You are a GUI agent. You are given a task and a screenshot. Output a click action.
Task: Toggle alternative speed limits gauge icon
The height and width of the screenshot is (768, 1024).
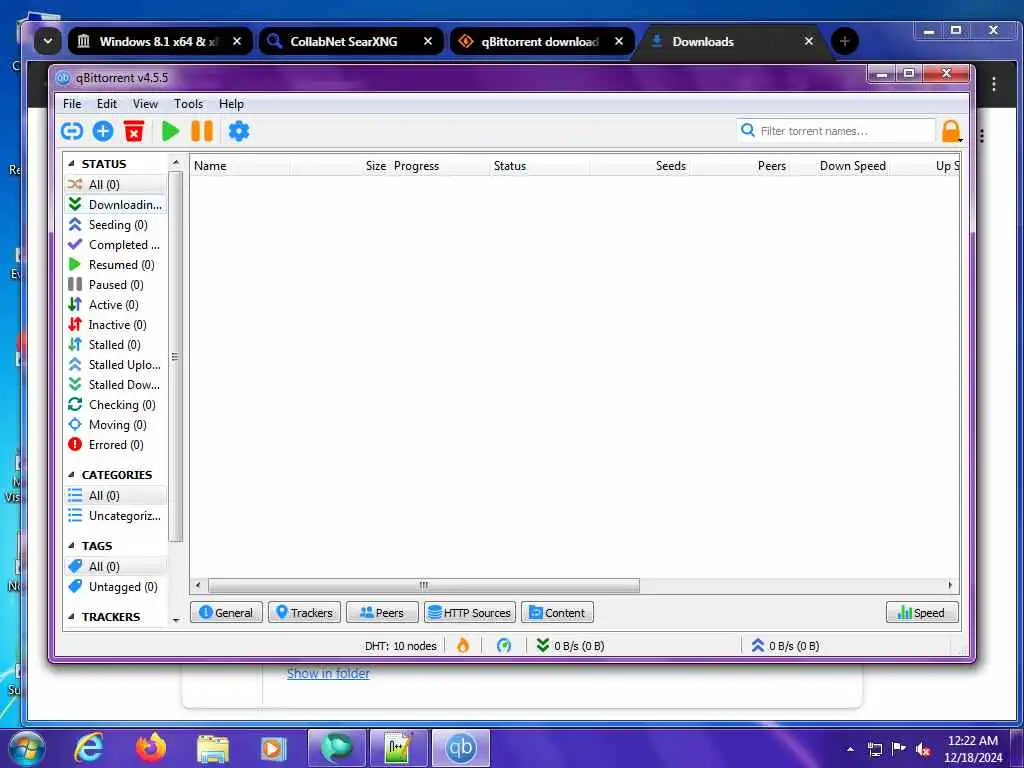pos(504,646)
